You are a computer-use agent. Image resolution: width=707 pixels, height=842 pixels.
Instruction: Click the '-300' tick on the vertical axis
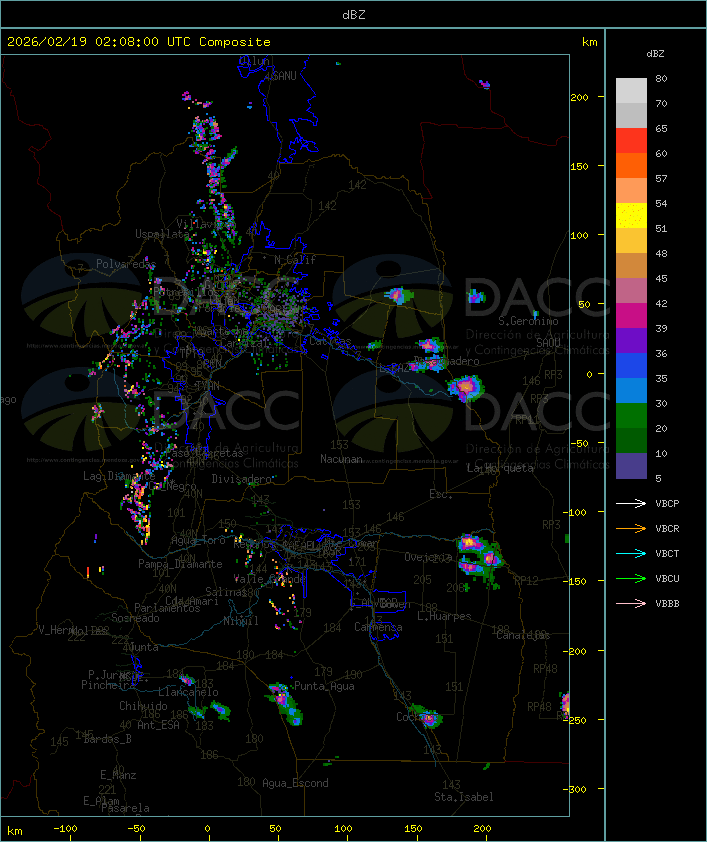pos(577,789)
